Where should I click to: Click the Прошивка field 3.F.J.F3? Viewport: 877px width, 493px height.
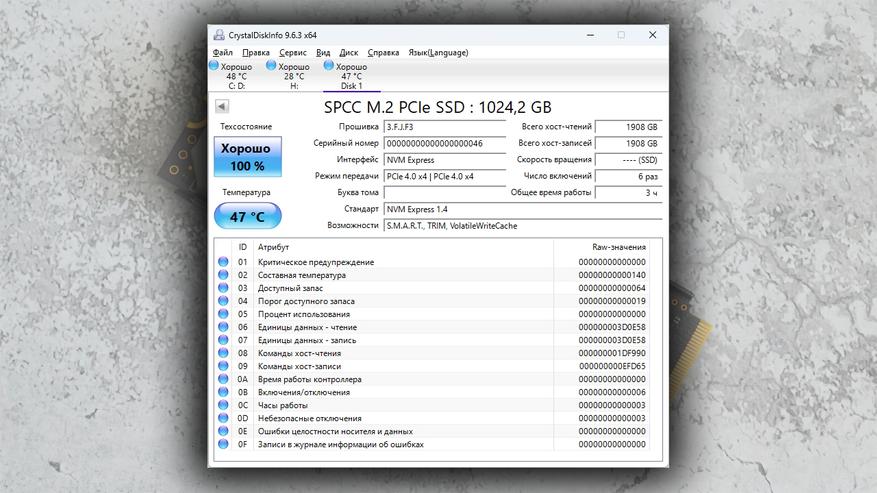click(445, 127)
